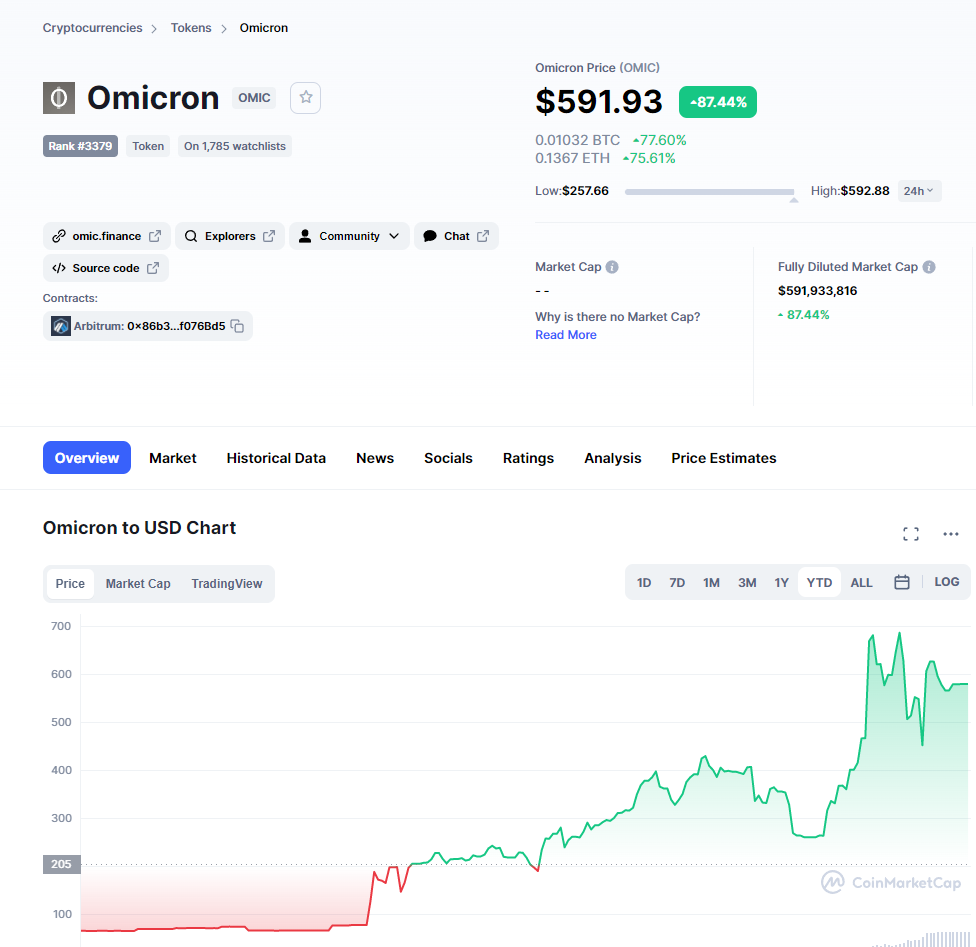Click the green +87.44% change badge

(717, 101)
